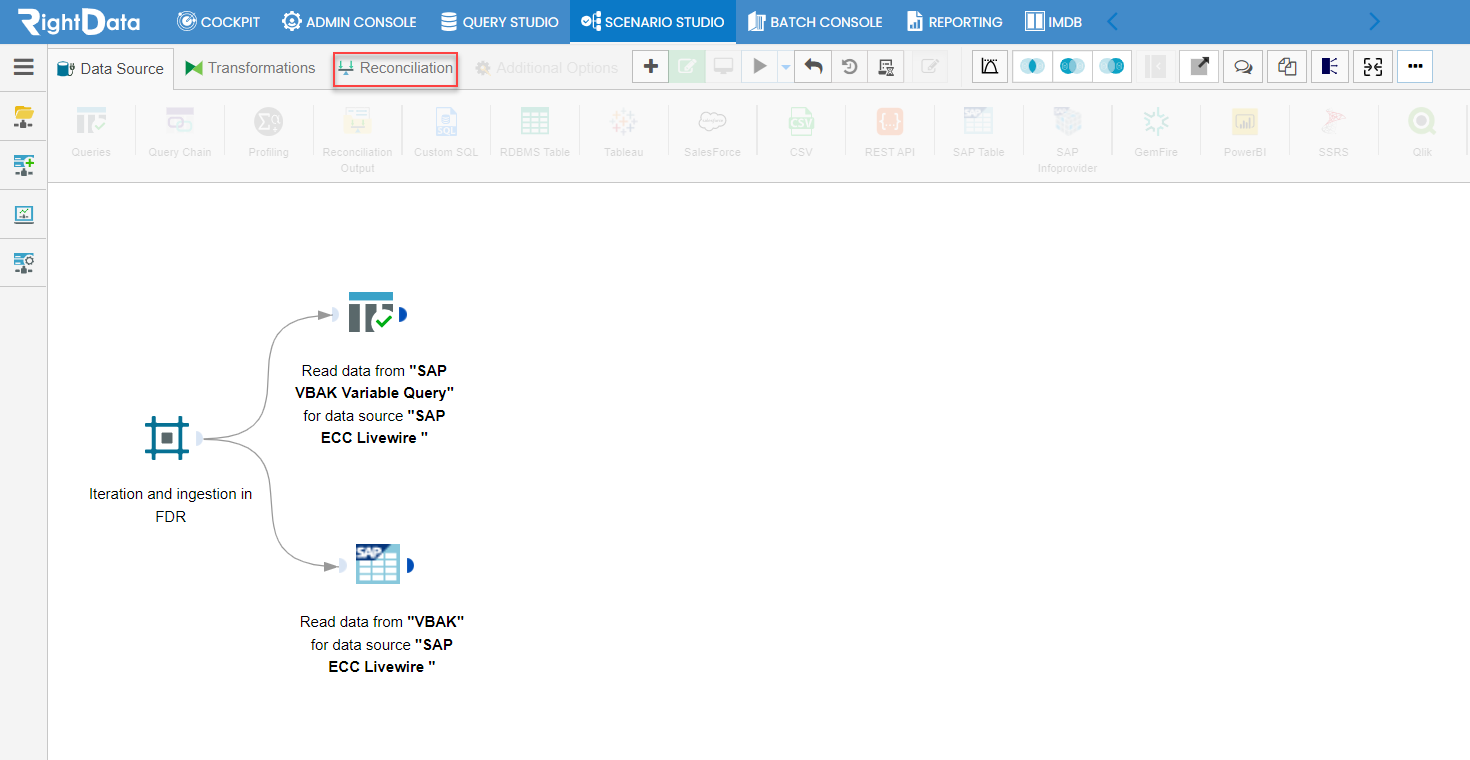1470x760 pixels.
Task: Open the Additional Options tab
Action: [546, 68]
